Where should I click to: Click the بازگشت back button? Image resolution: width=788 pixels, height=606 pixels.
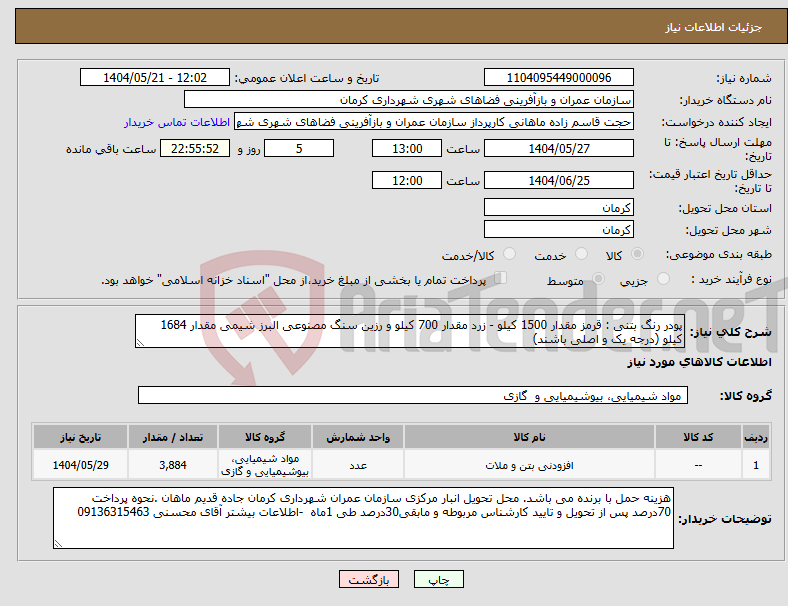pyautogui.click(x=369, y=579)
